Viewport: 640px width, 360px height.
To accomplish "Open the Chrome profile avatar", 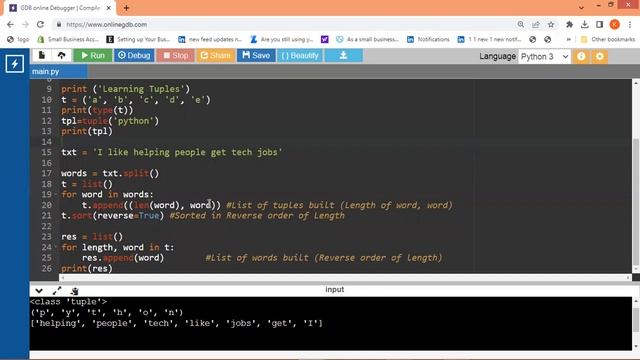I will coord(614,24).
